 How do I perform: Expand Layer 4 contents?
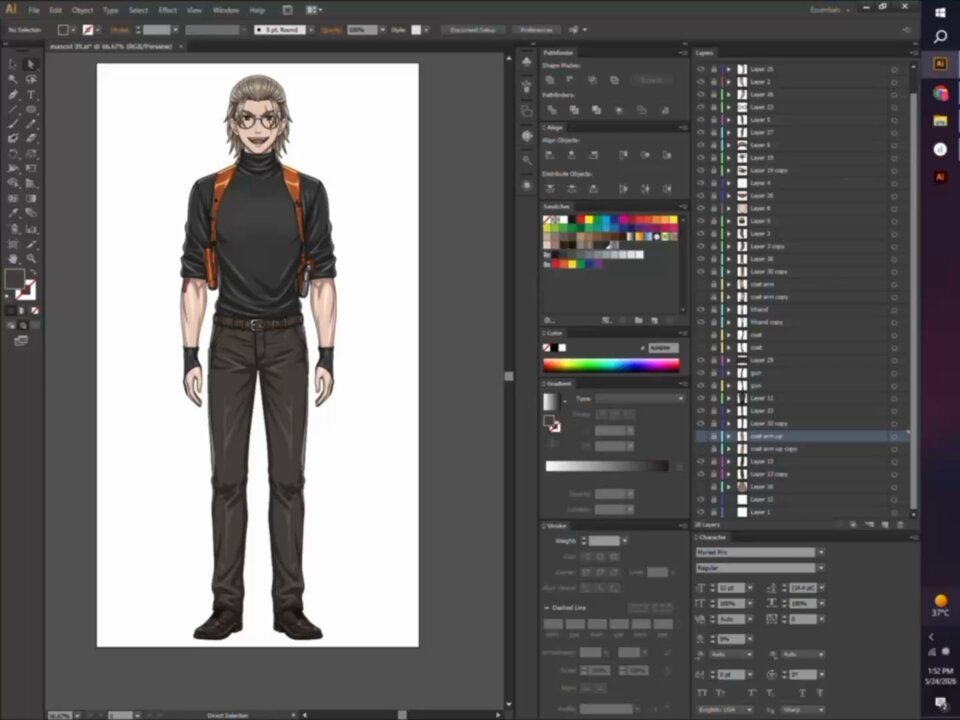[729, 183]
